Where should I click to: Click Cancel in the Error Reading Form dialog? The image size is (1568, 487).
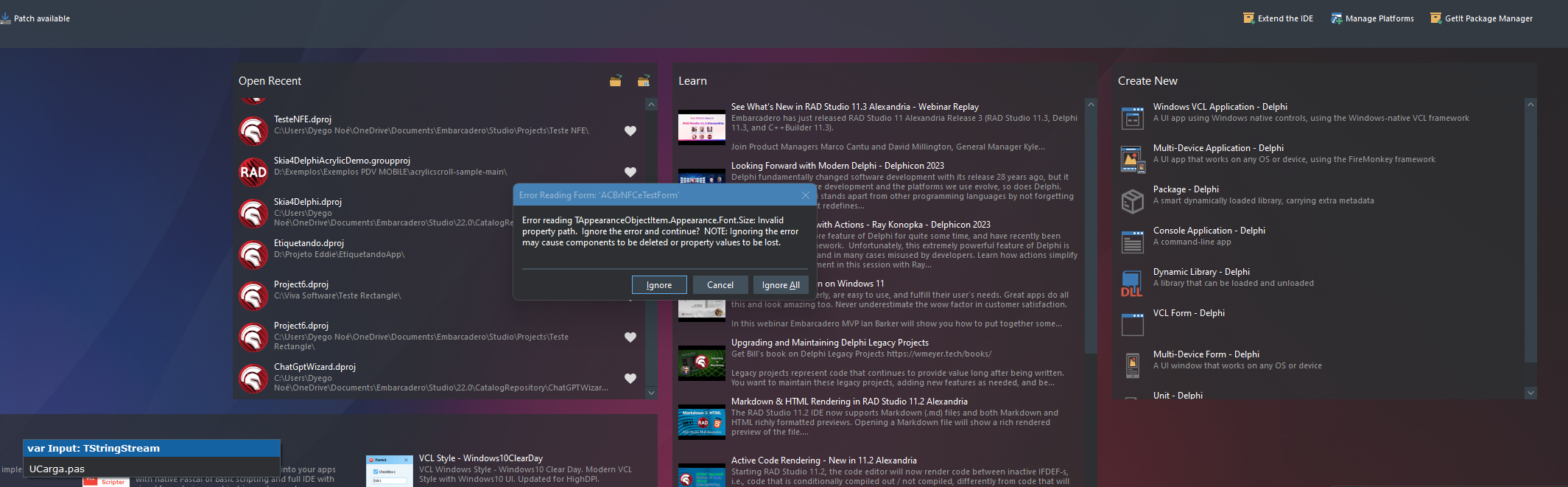pos(720,285)
